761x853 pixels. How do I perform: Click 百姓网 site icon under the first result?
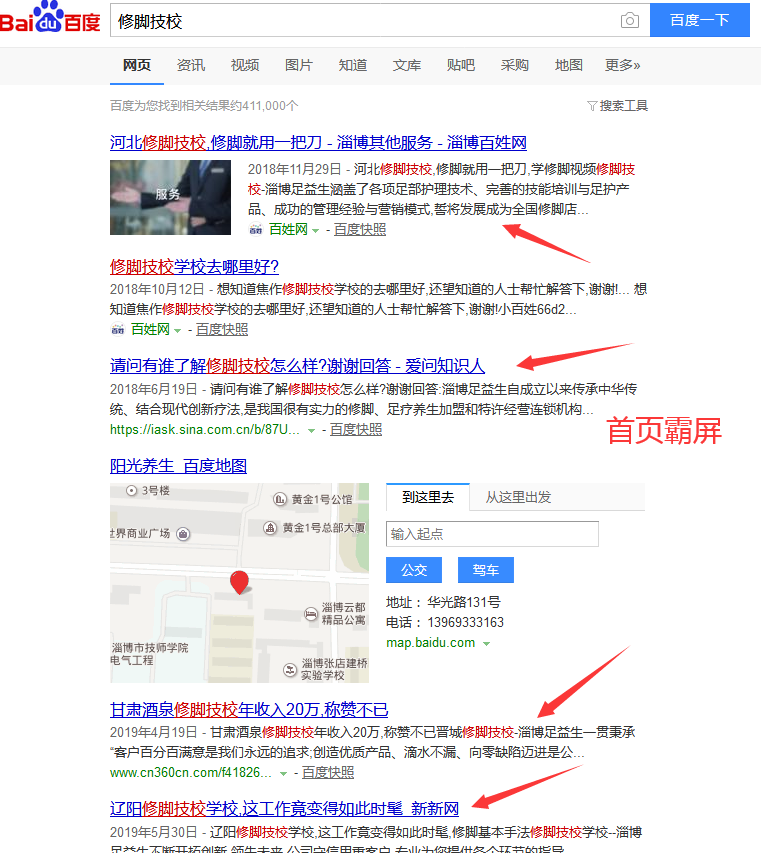point(255,230)
